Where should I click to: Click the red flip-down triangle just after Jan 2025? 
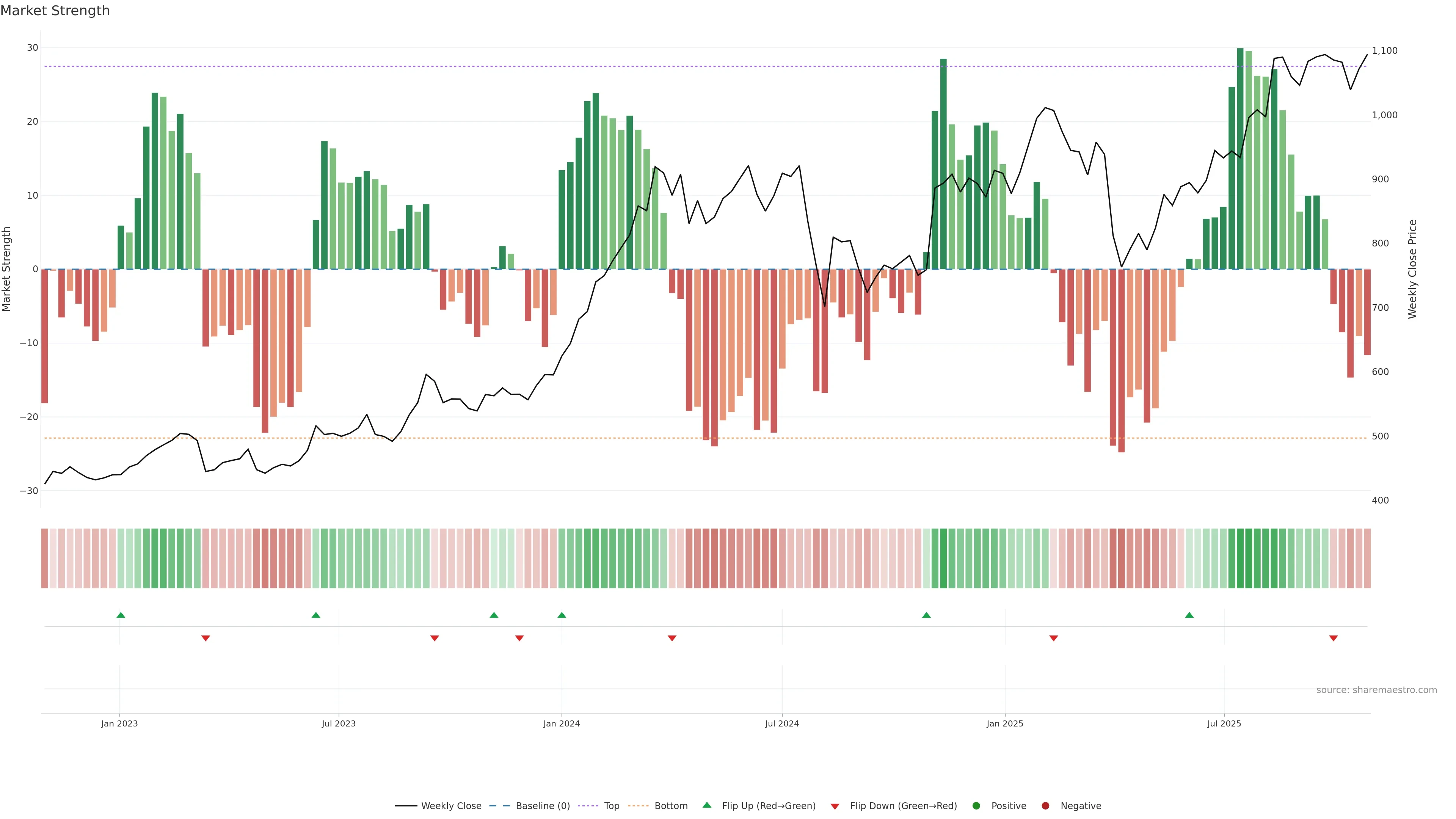pos(1054,638)
